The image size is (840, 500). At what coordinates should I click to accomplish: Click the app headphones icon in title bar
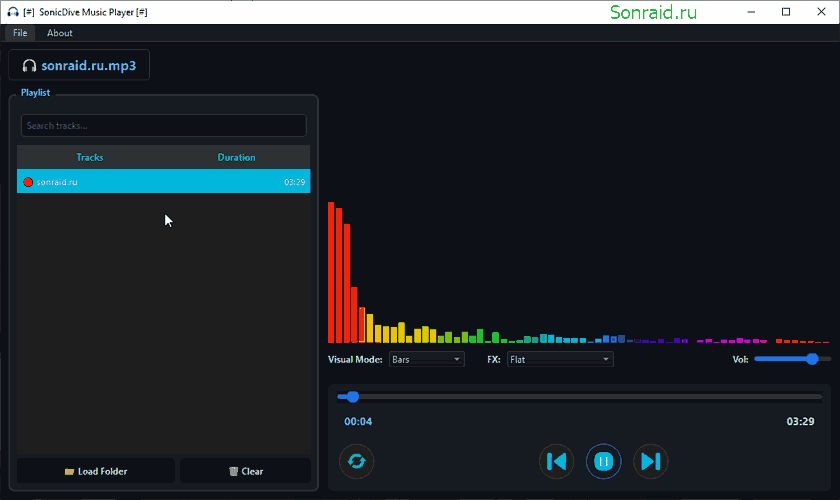13,12
